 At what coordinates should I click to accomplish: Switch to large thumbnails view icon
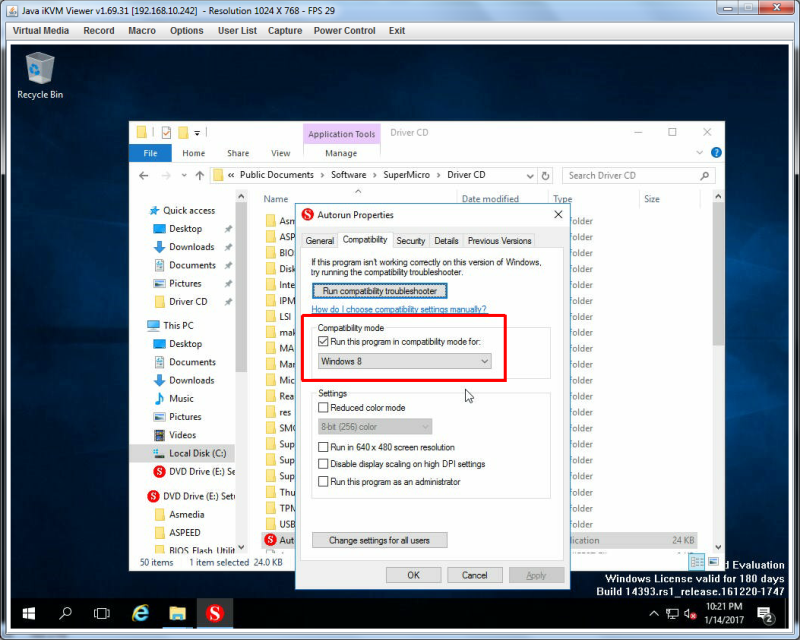713,562
